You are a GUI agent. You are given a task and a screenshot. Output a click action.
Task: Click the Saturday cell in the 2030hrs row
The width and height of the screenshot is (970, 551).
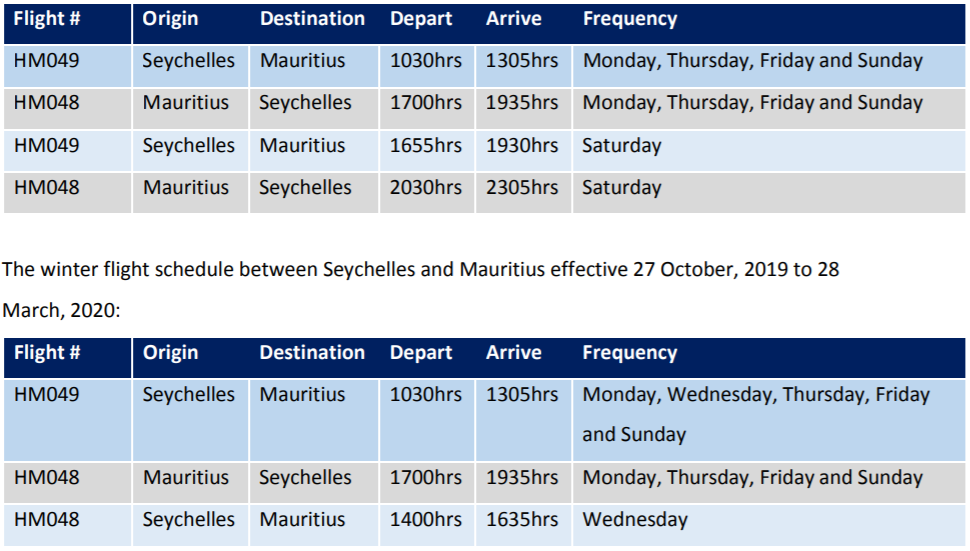pyautogui.click(x=622, y=188)
